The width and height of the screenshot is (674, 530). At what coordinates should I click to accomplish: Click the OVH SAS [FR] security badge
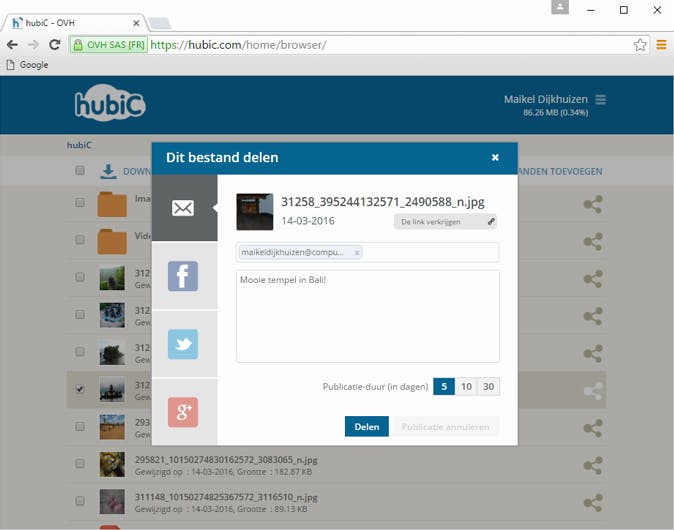coord(109,45)
